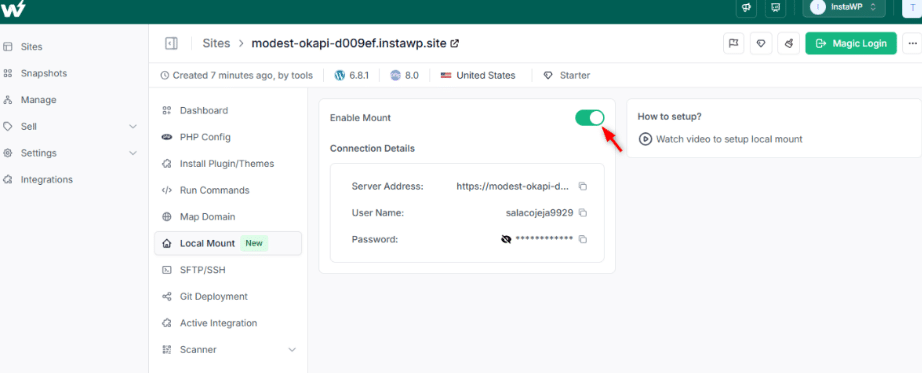The image size is (922, 373).
Task: Click the username salacojeja9929 text
Action: (539, 212)
